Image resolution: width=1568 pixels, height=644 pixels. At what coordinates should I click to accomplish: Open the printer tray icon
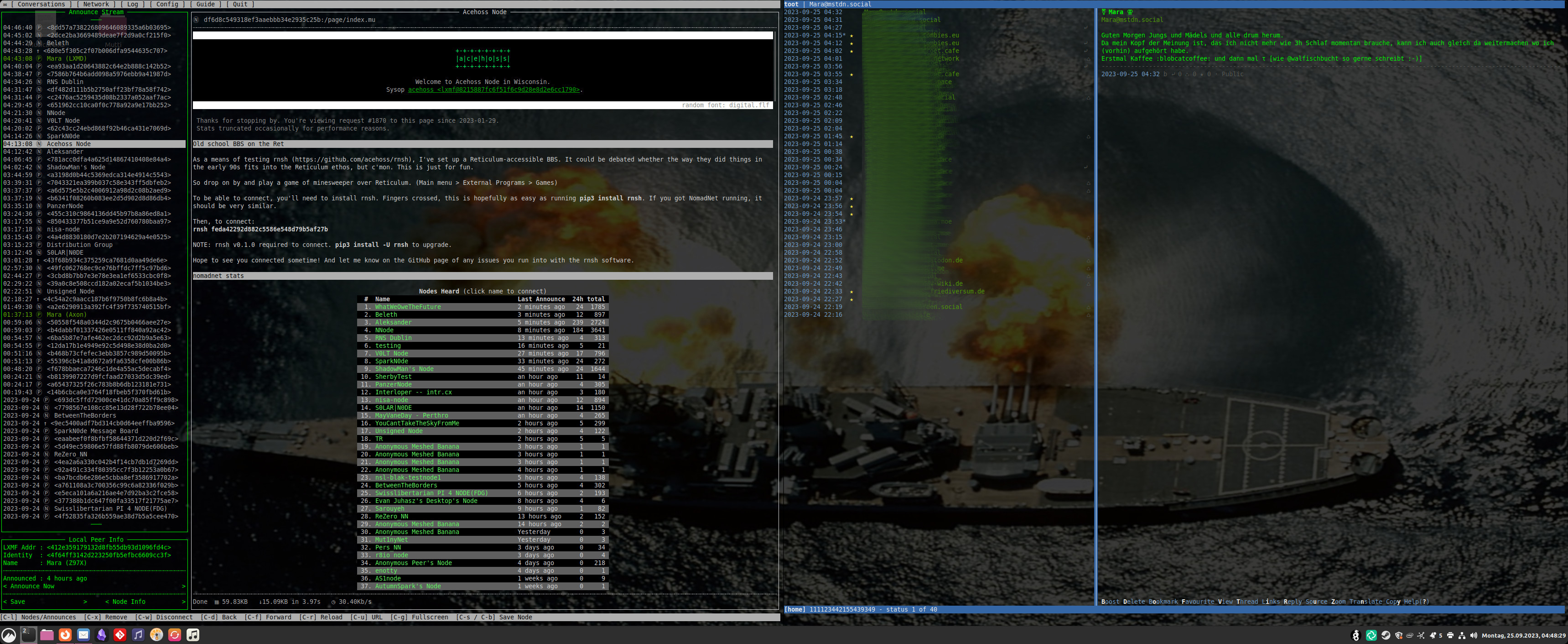point(1450,635)
